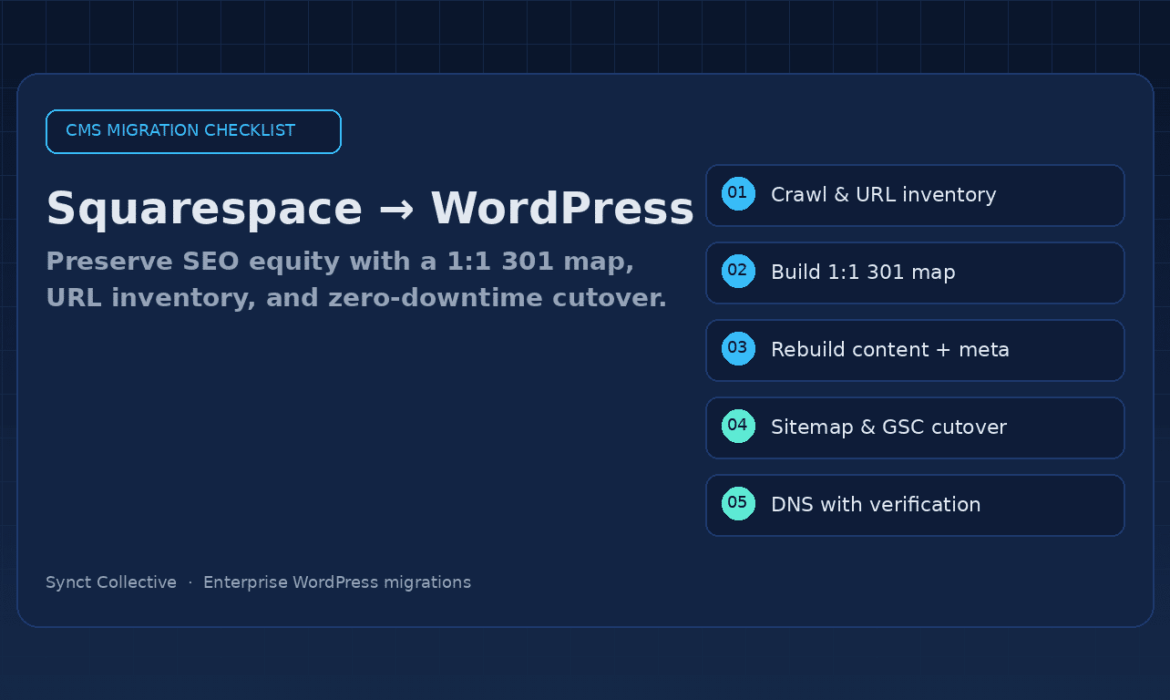This screenshot has height=700, width=1170.
Task: Select the 04 numbered circle badge
Action: (x=738, y=426)
